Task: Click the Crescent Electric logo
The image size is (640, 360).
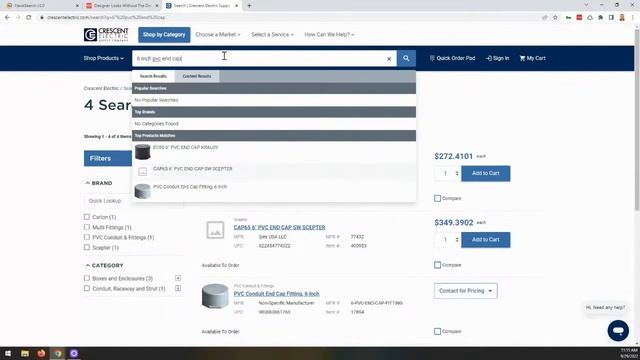Action: coord(106,35)
